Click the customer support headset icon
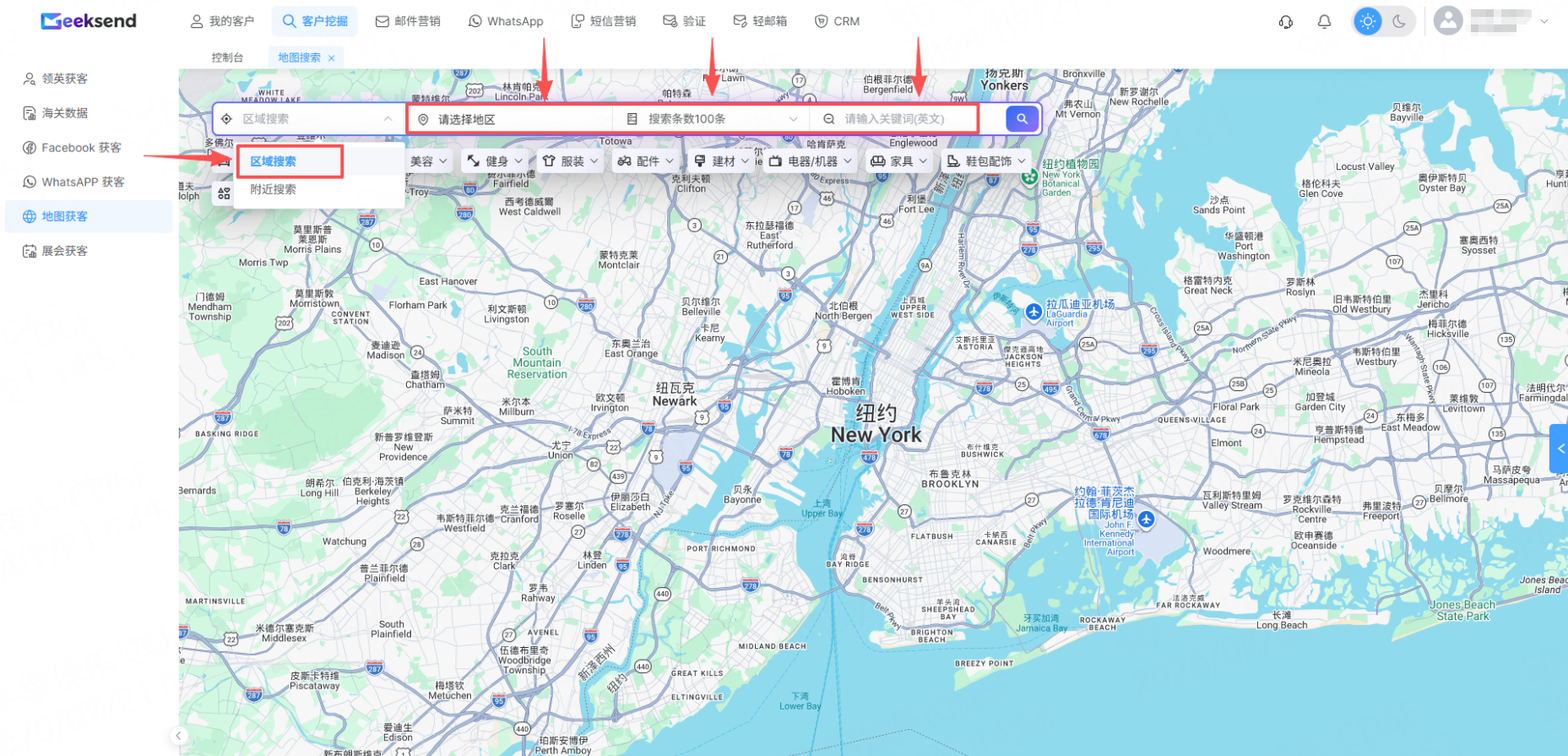 tap(1286, 22)
